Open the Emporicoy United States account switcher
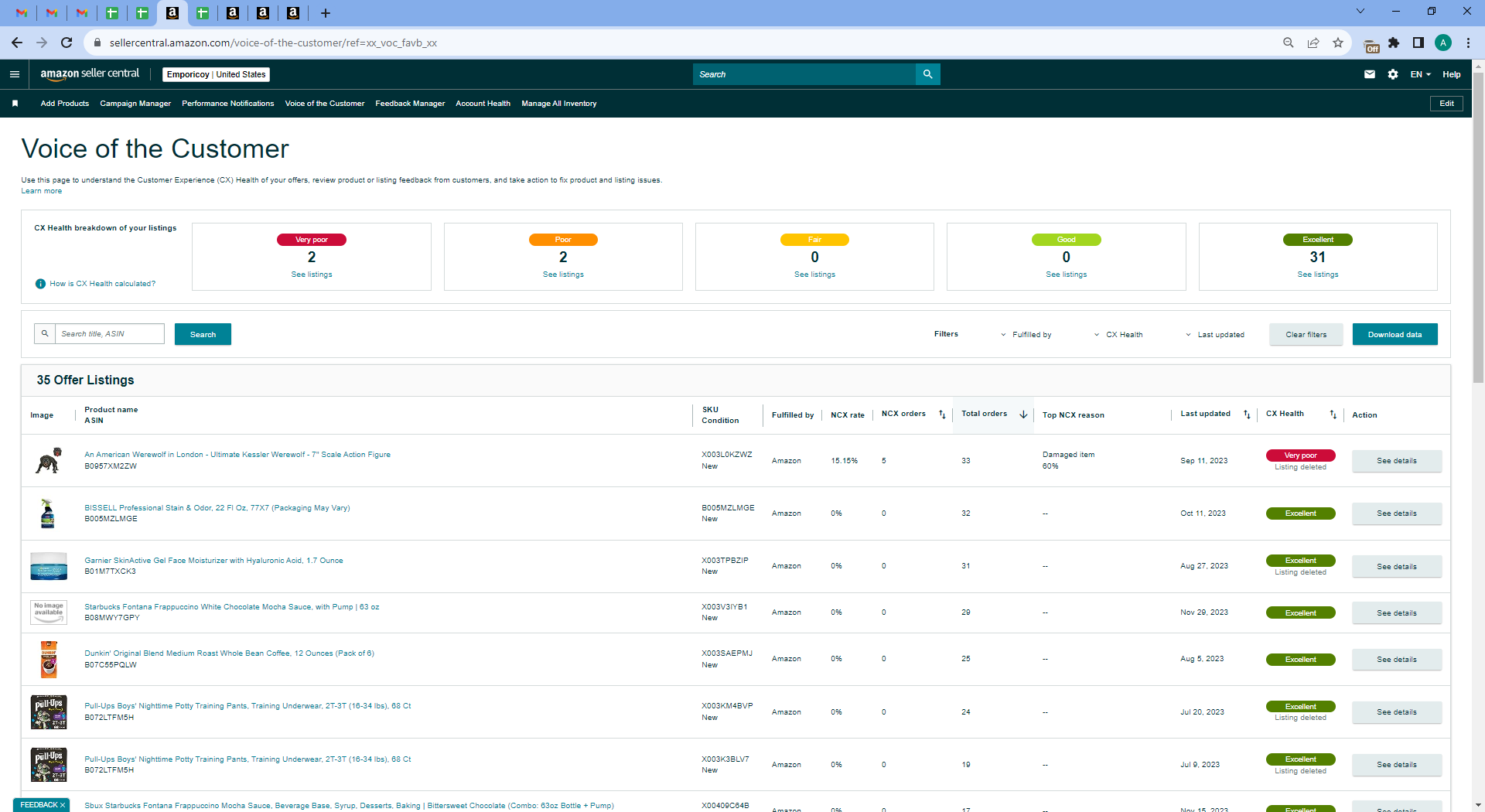Screen dimensions: 1485x812 216,74
